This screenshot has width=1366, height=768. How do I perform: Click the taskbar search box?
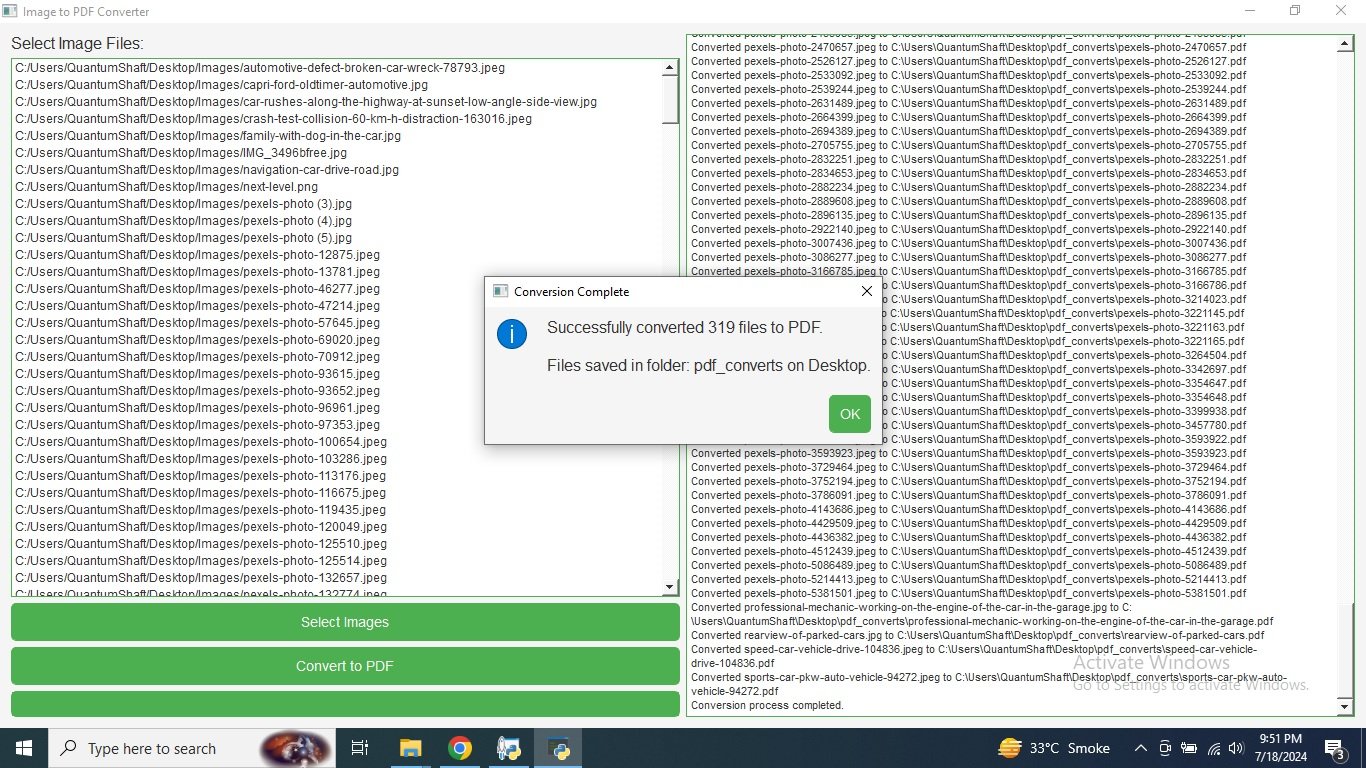191,748
